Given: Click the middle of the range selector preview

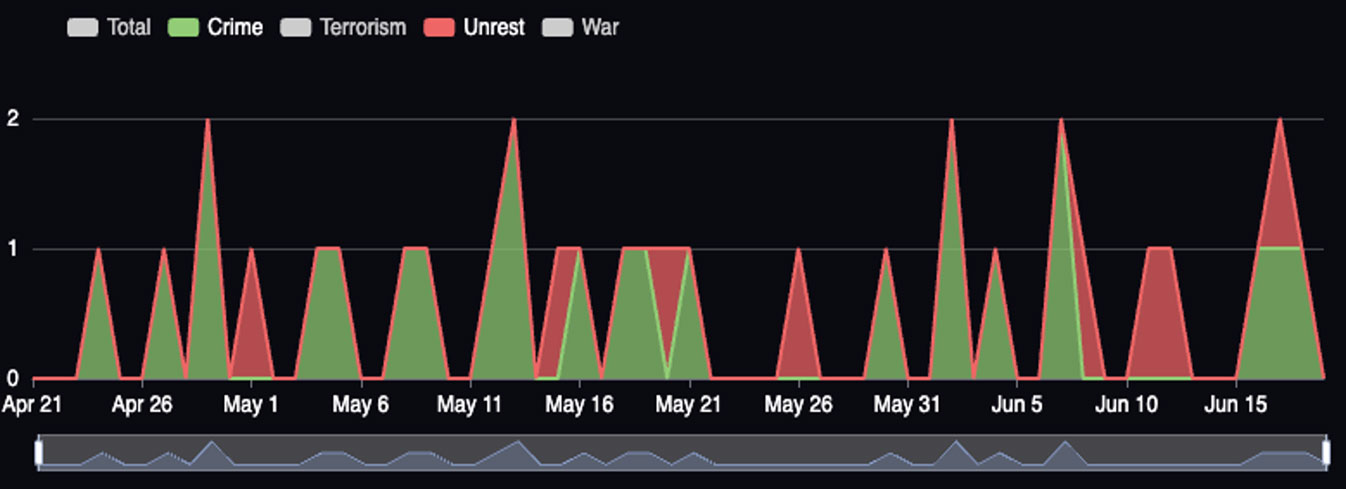Looking at the screenshot, I should pos(682,453).
